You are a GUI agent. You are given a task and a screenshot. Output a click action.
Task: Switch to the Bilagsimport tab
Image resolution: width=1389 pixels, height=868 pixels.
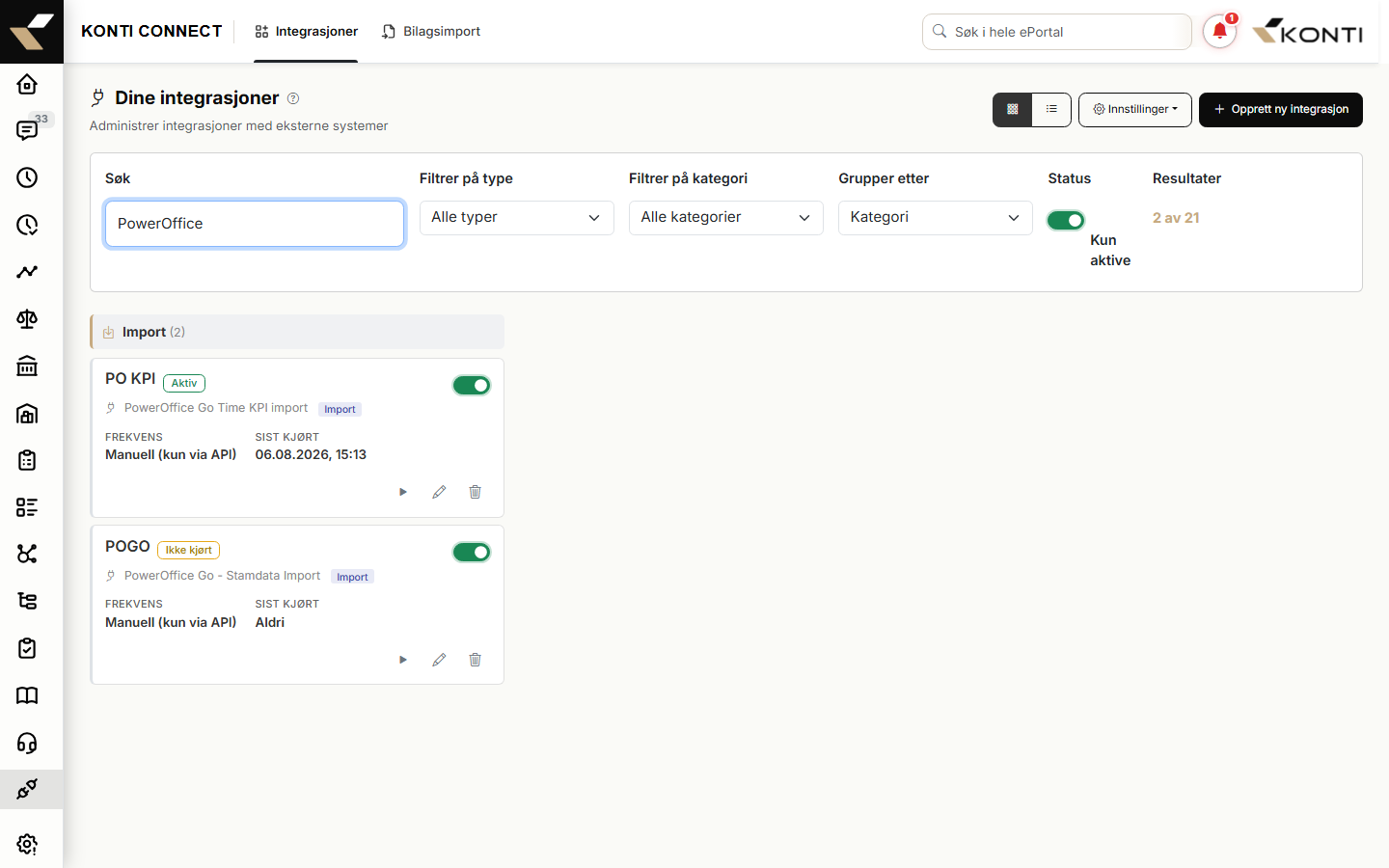point(430,32)
